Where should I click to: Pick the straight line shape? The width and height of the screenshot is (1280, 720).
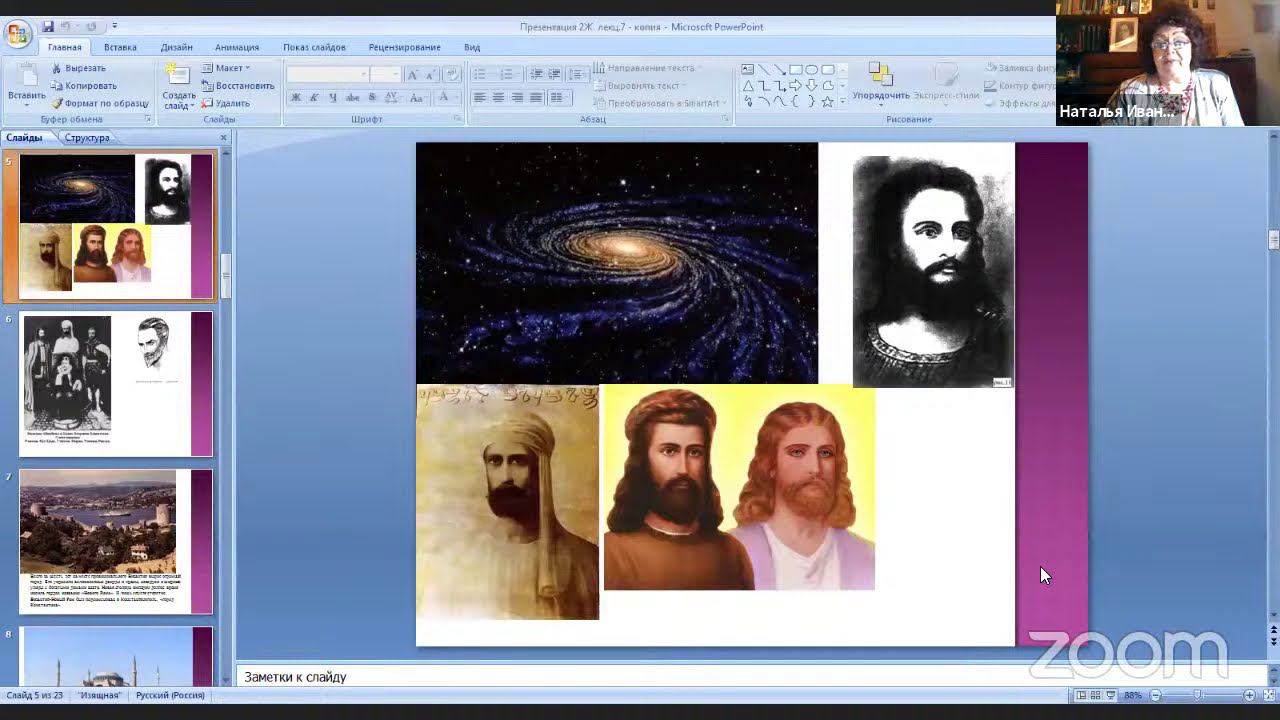pos(764,70)
